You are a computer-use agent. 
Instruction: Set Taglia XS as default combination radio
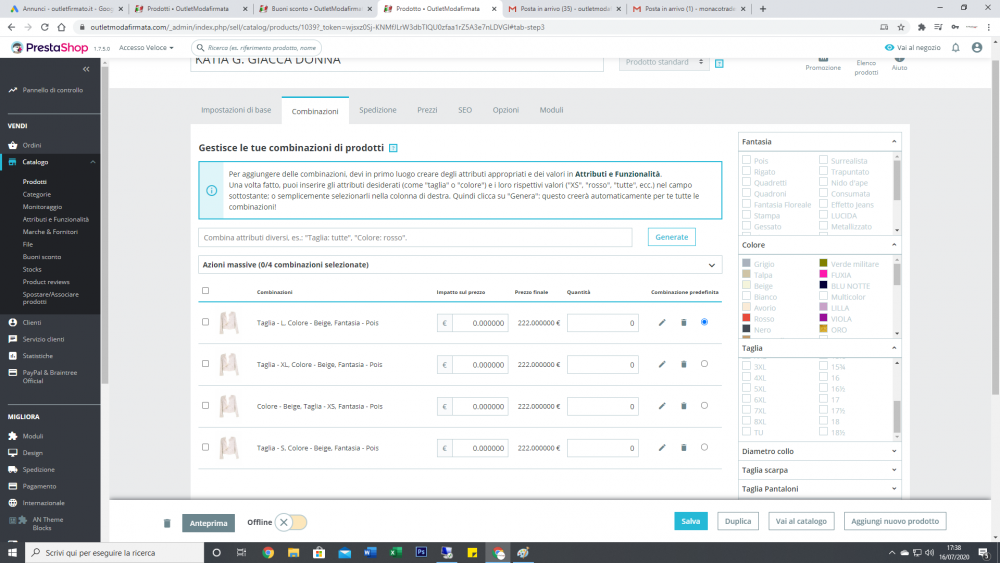(704, 406)
